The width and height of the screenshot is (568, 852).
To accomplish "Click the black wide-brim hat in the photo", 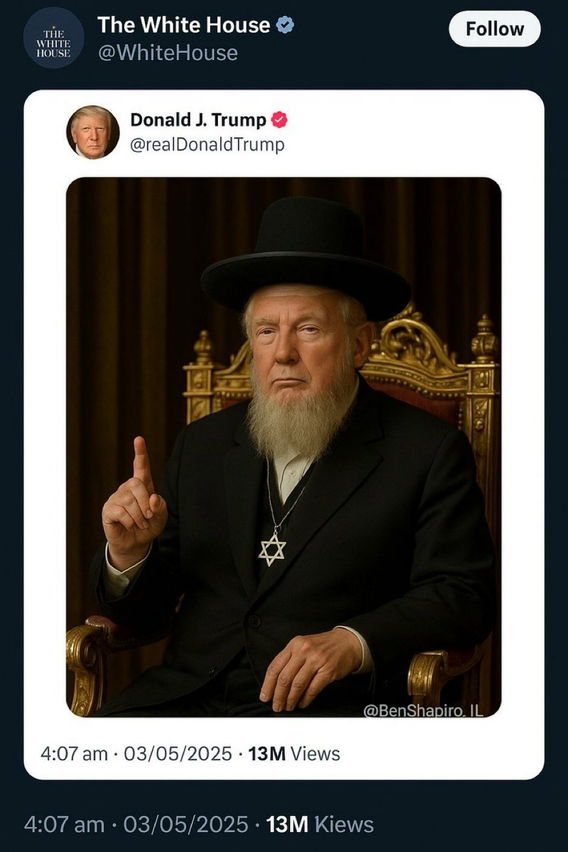I will (305, 259).
